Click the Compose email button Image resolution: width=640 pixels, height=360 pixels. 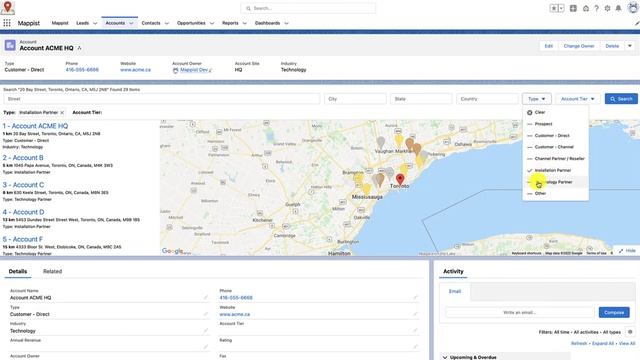614,312
